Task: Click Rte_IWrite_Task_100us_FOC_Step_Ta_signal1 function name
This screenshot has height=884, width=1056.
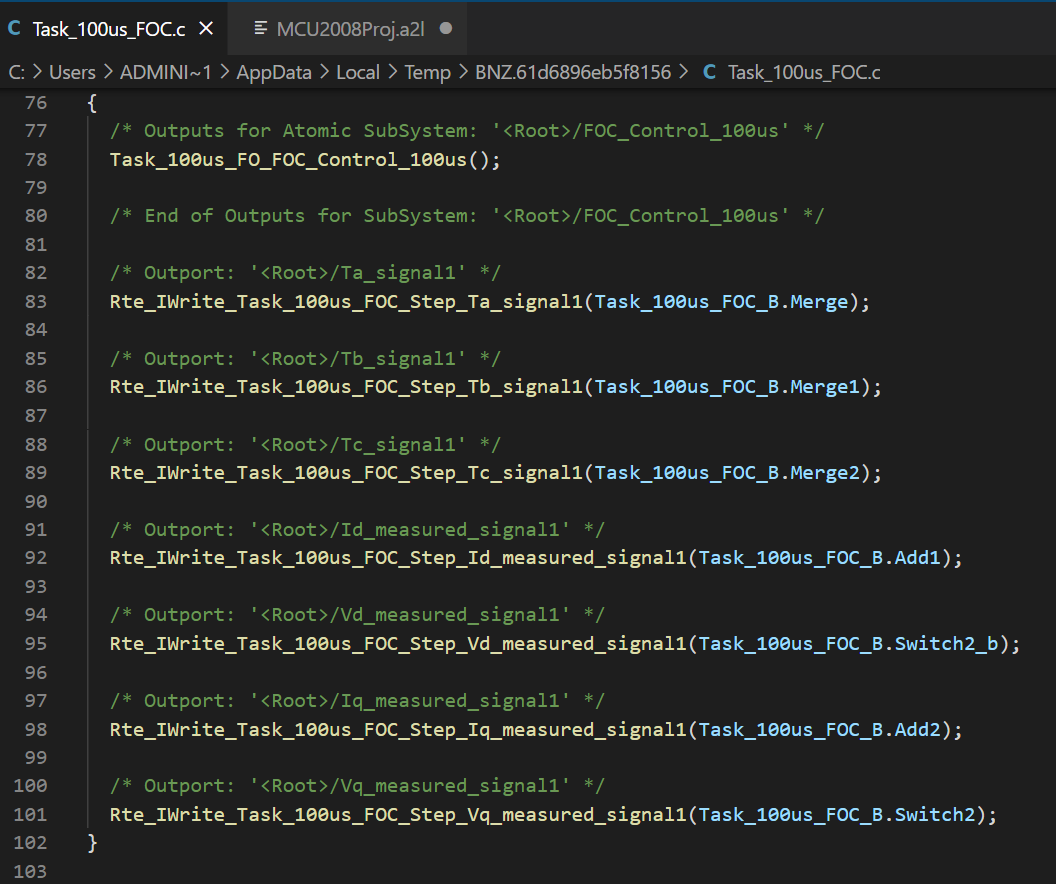Action: click(346, 302)
